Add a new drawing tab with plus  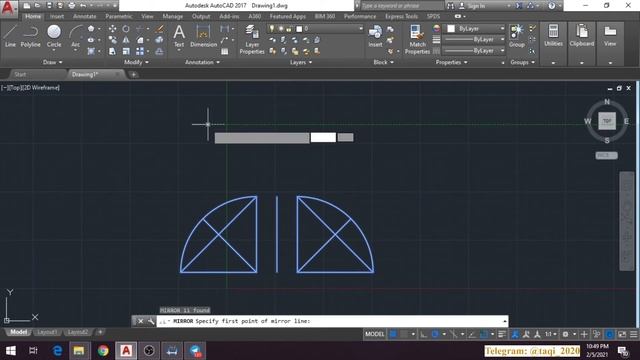[133, 74]
